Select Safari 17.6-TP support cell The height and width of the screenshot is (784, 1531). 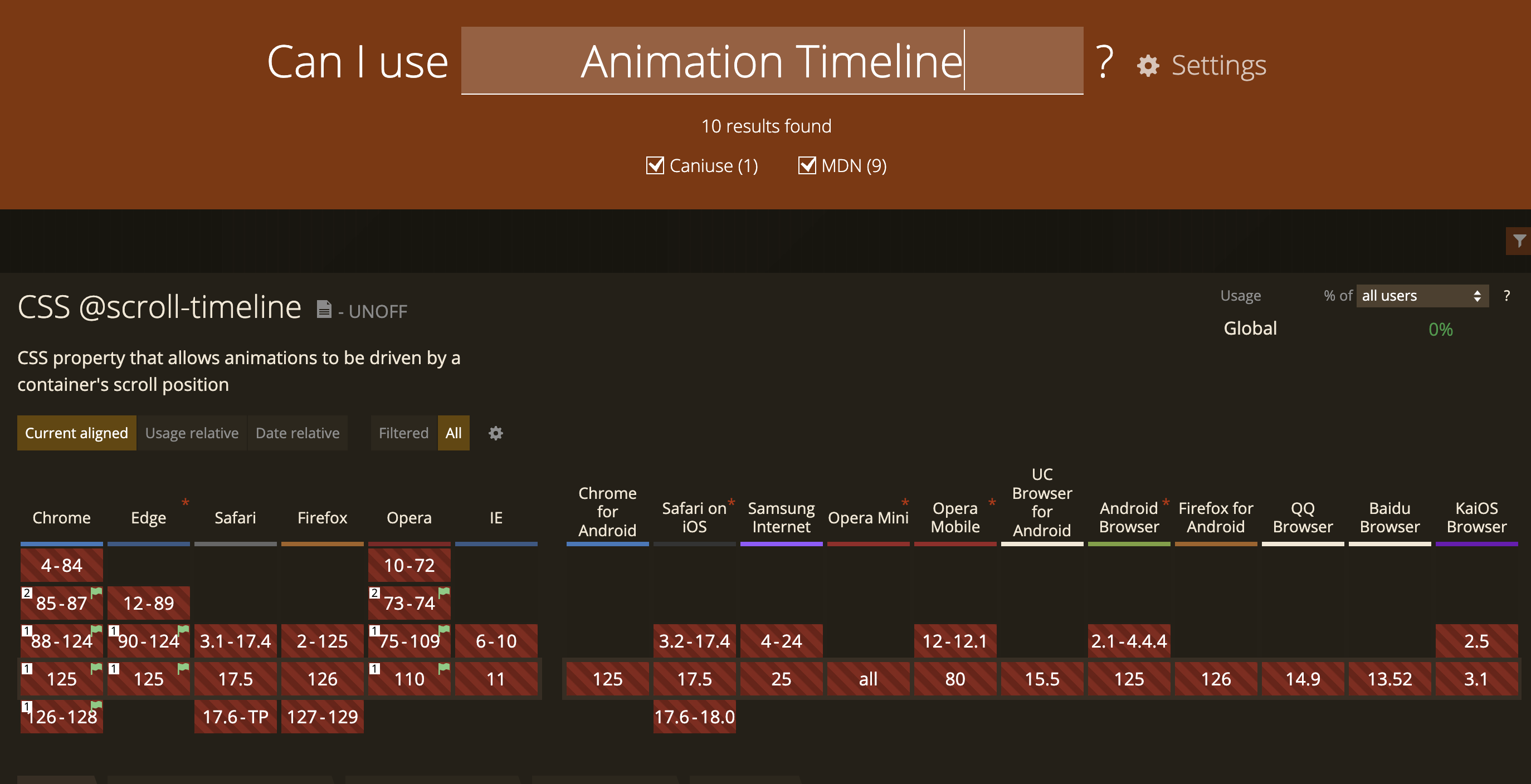[x=235, y=717]
